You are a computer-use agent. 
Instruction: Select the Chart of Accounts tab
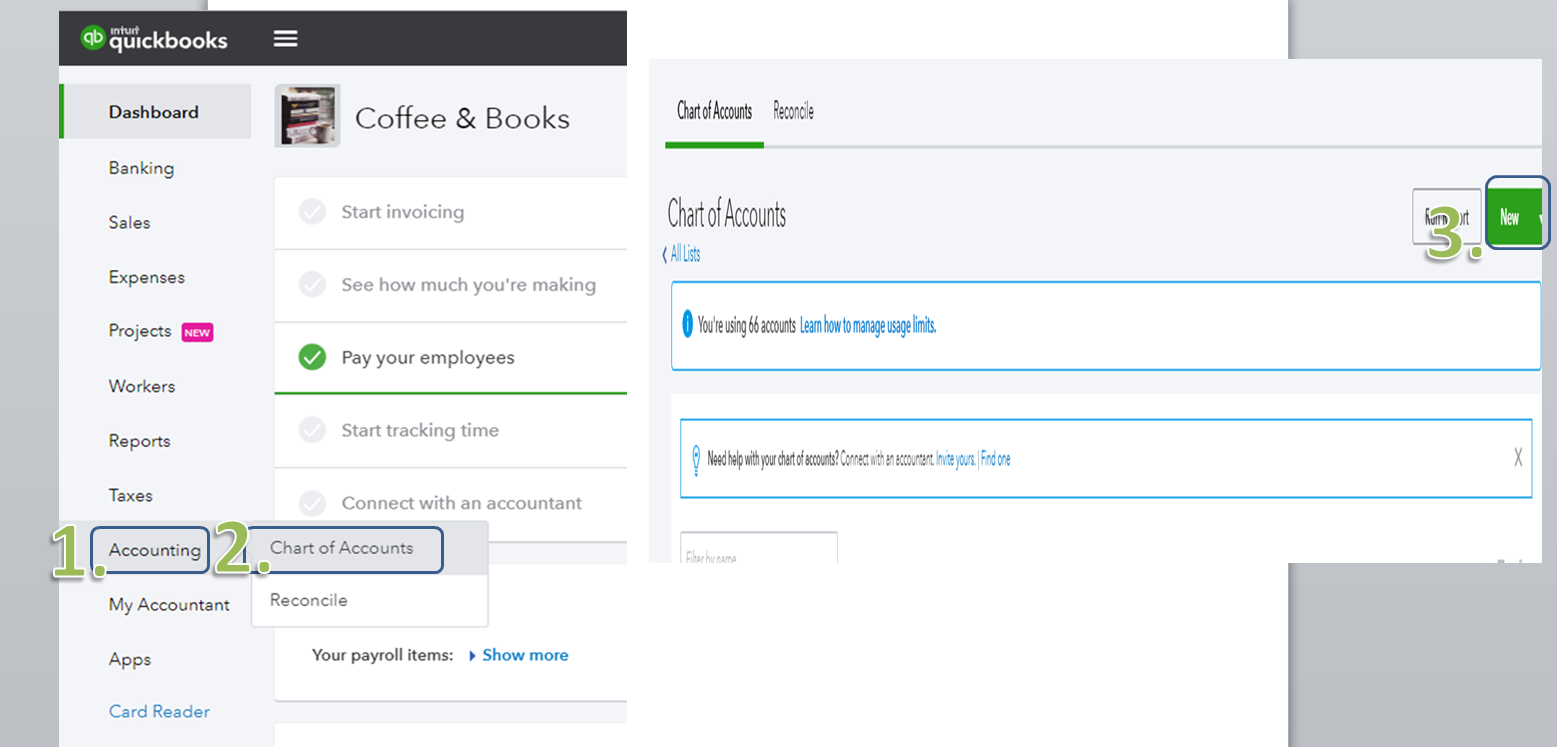click(713, 111)
